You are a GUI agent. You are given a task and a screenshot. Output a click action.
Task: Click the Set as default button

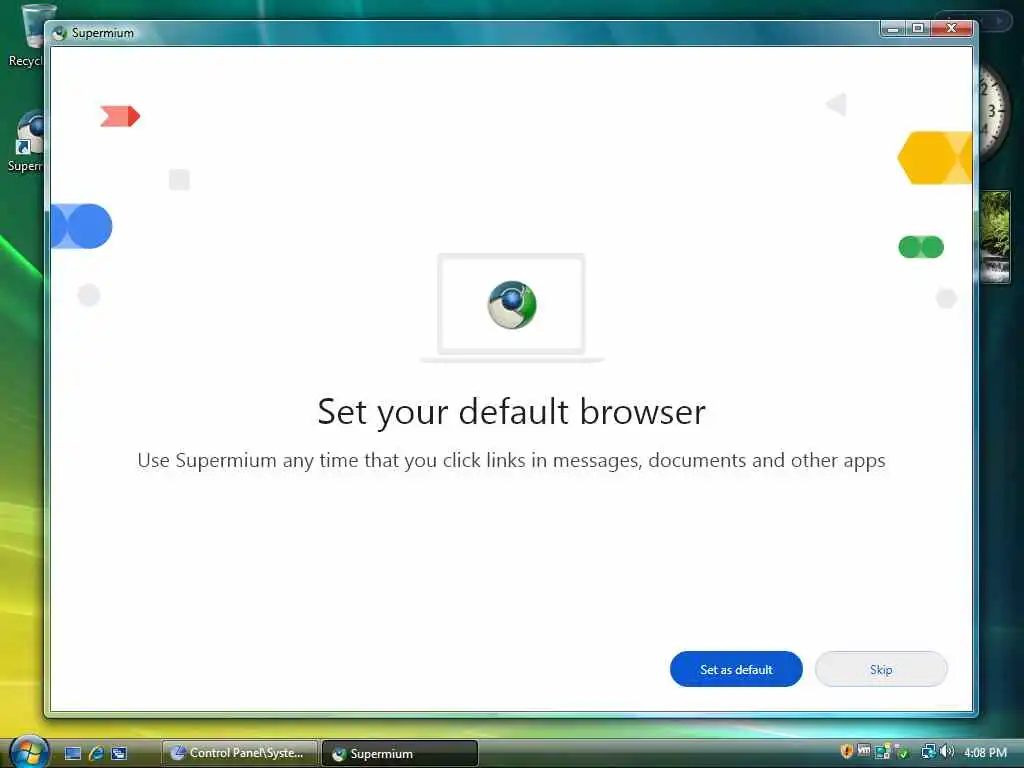[736, 669]
